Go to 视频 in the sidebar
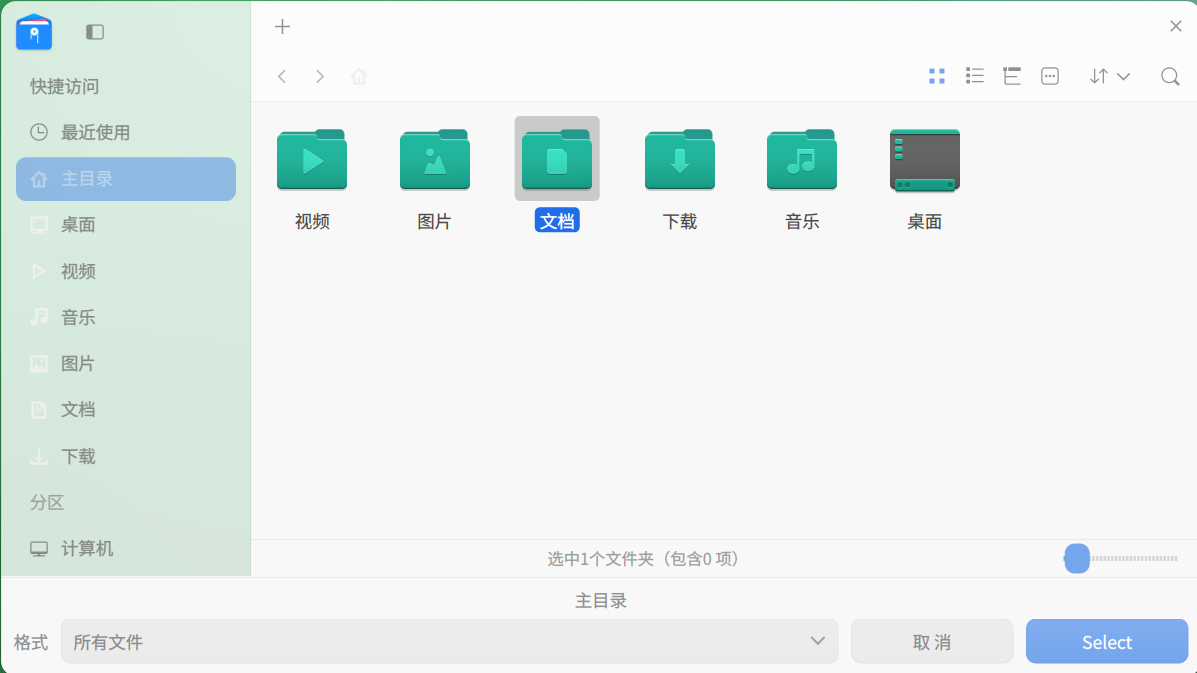Image resolution: width=1197 pixels, height=673 pixels. click(x=126, y=271)
